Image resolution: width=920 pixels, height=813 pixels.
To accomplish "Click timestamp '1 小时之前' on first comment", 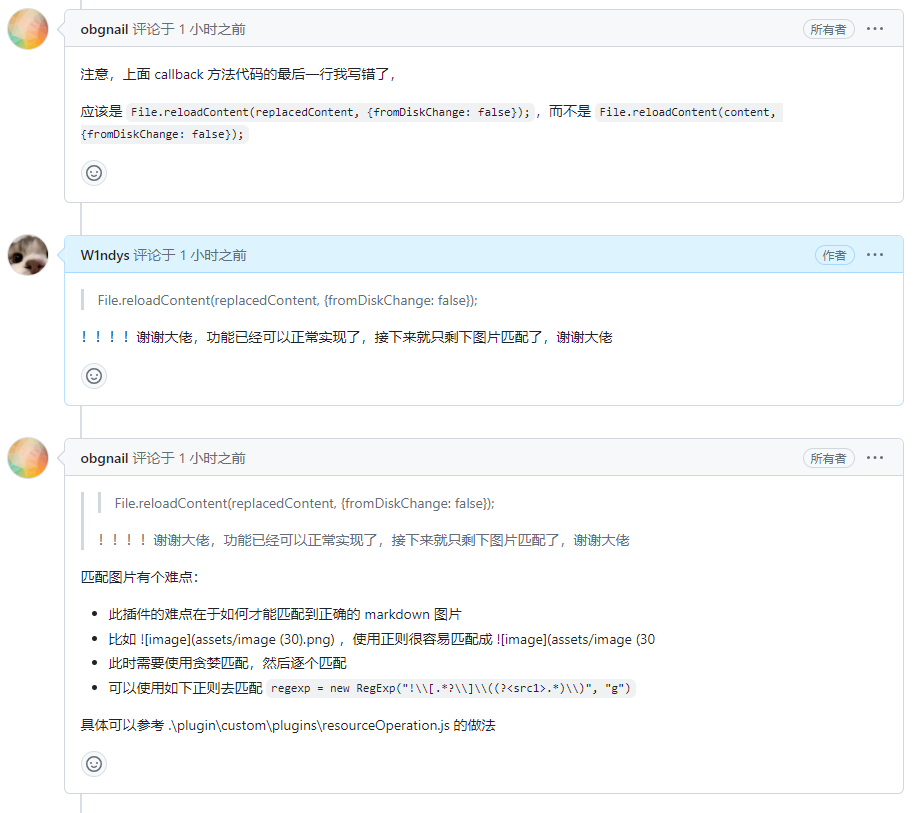I will (212, 29).
